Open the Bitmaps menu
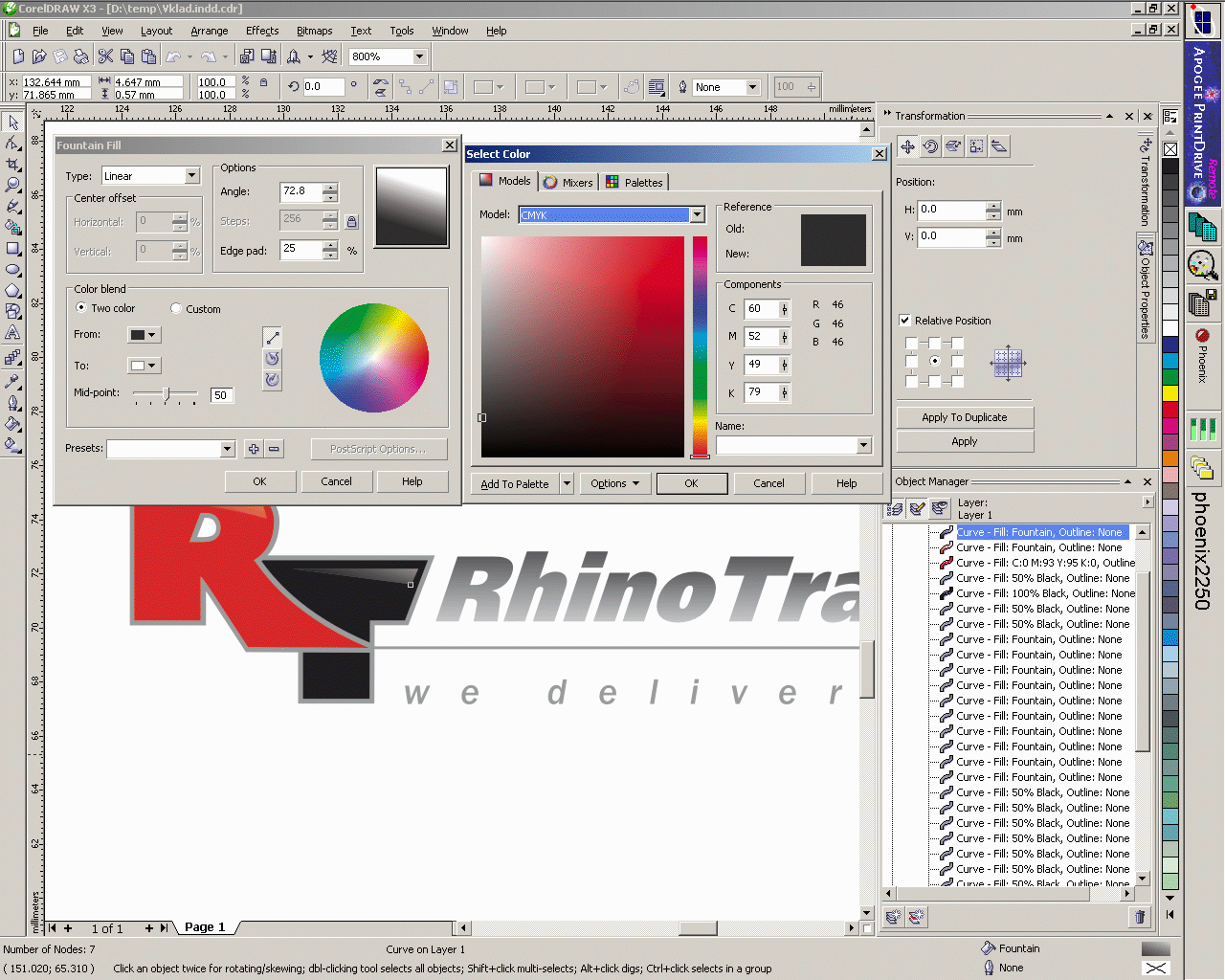1225x980 pixels. pos(314,31)
